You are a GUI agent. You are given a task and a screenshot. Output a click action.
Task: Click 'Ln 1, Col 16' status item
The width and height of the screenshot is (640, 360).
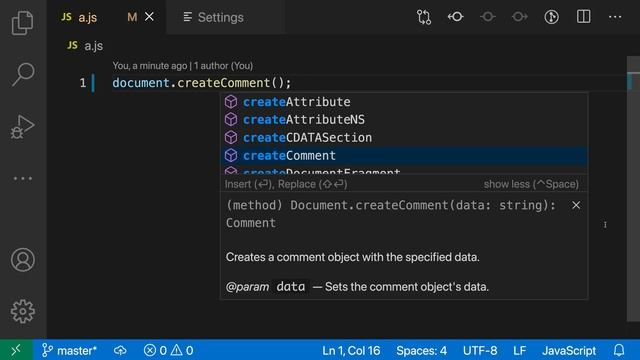tap(351, 351)
